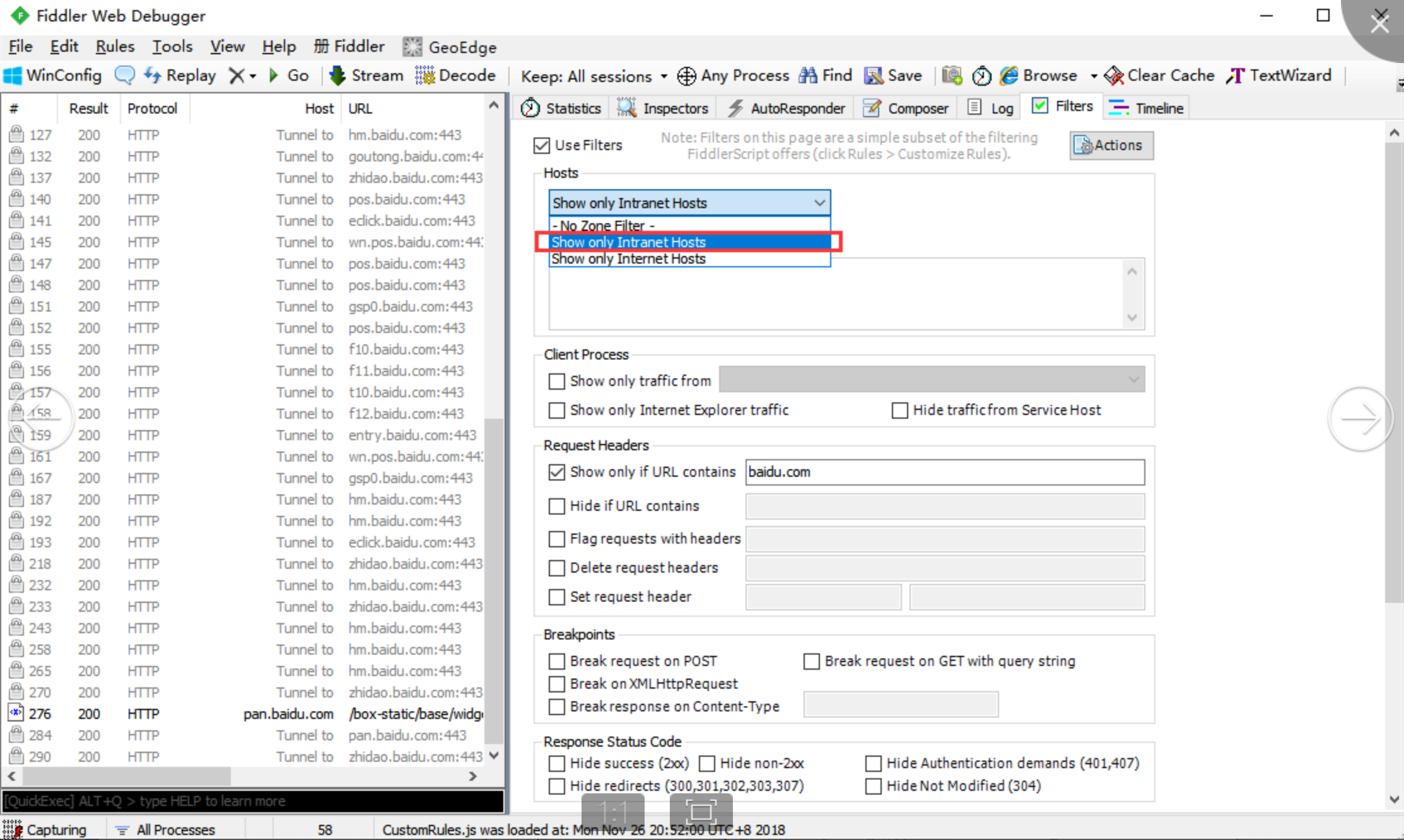Open the process list dropdown
1404x840 pixels.
coord(932,380)
